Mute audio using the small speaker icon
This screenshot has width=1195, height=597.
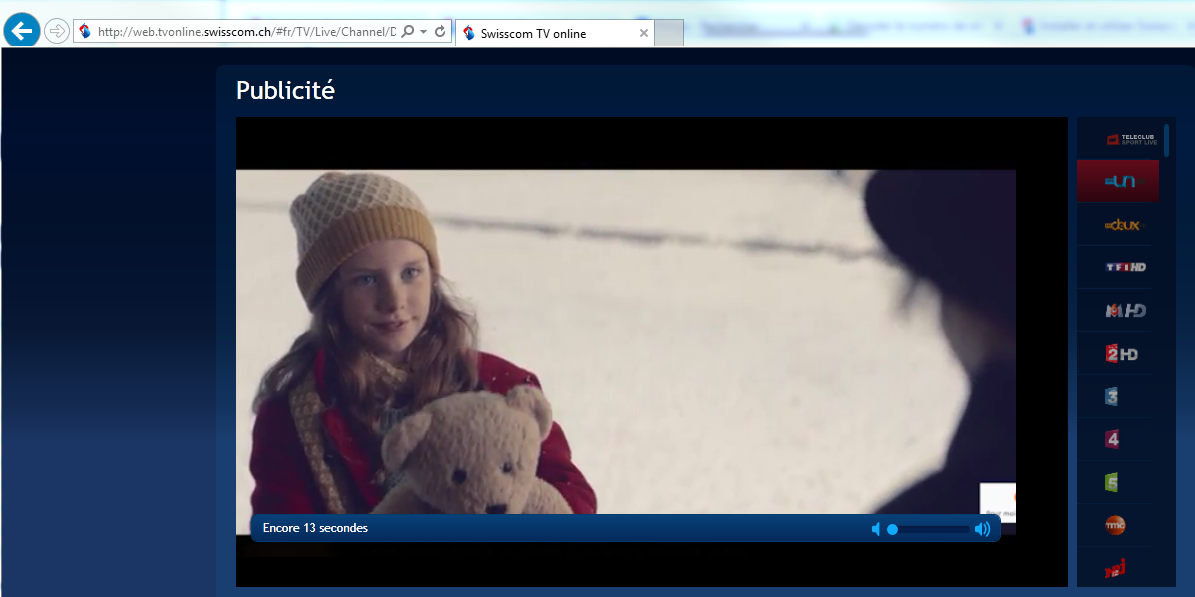[x=876, y=529]
